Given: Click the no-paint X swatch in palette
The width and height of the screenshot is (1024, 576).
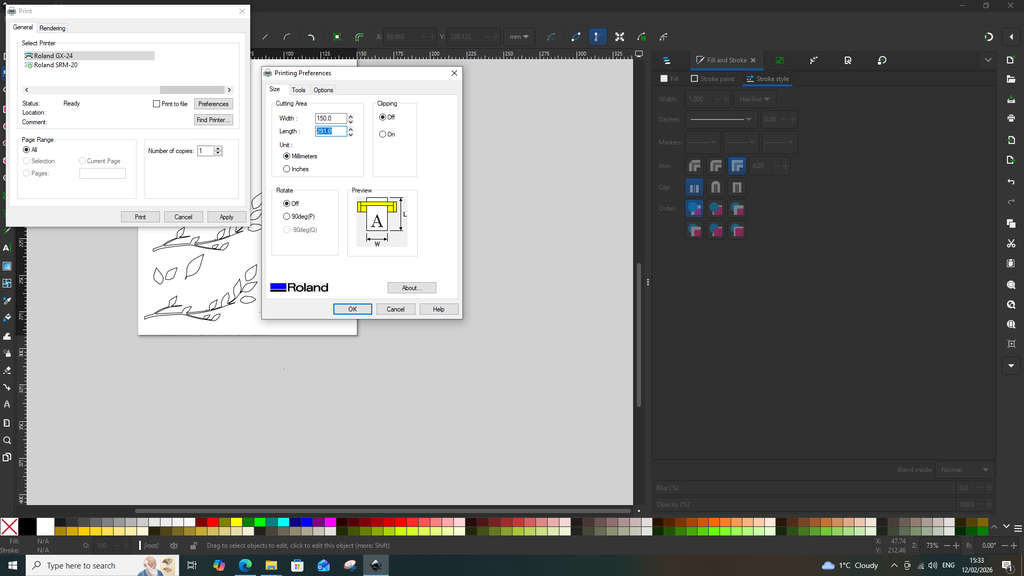Looking at the screenshot, I should click(x=9, y=526).
